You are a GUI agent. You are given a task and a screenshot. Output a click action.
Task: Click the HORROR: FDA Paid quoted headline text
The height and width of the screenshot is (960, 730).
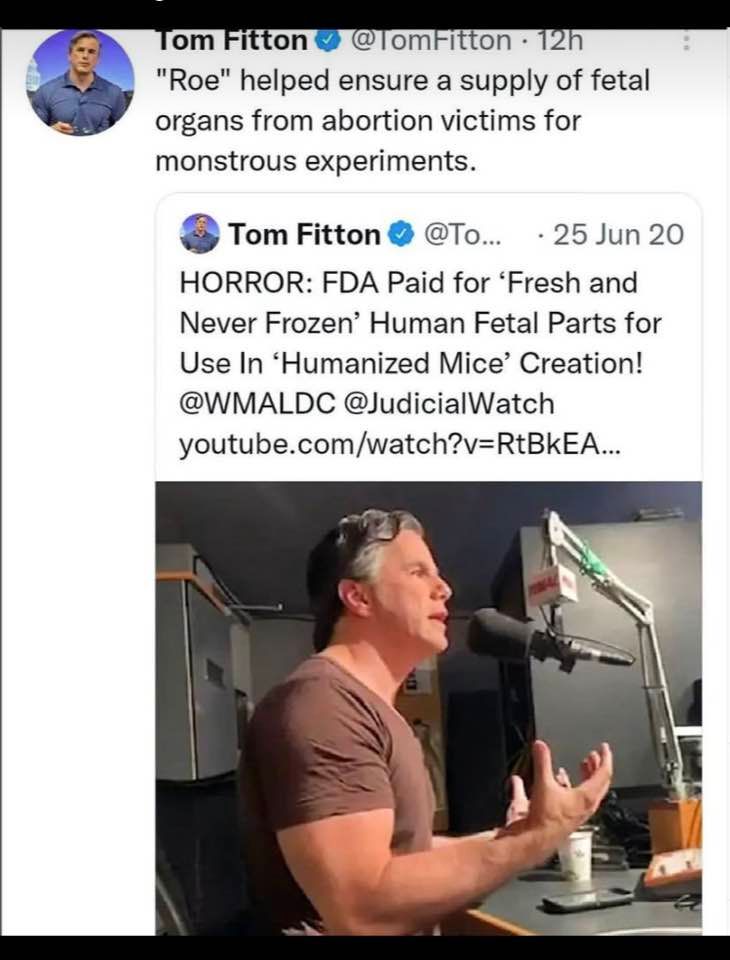(x=407, y=283)
